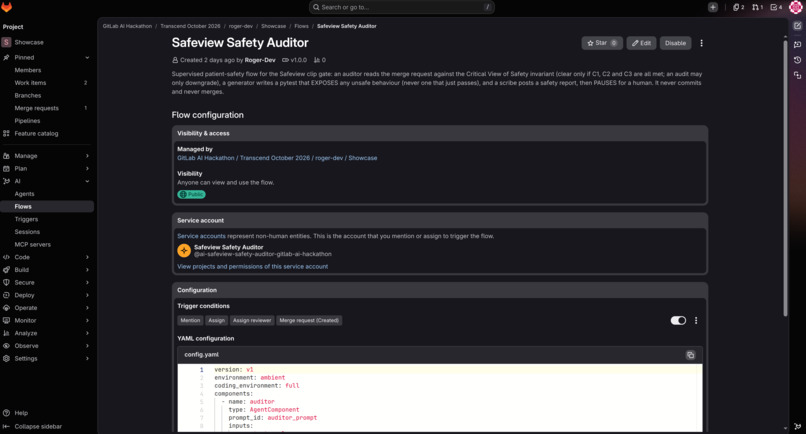Open the to-do list counter
The width and height of the screenshot is (806, 434).
(x=776, y=7)
